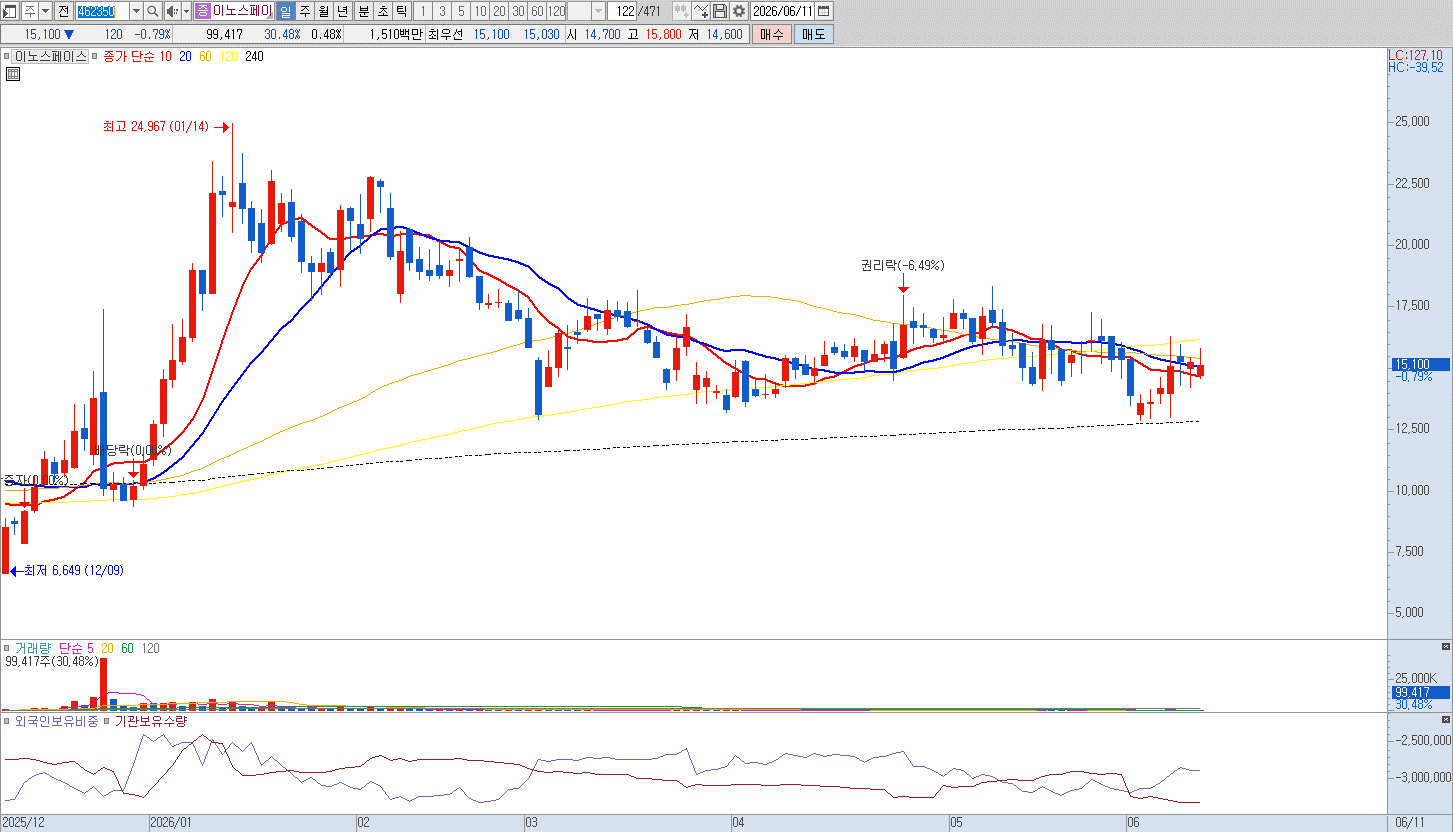Open chart settings gear icon
Screen dimensions: 1453x832
(739, 11)
